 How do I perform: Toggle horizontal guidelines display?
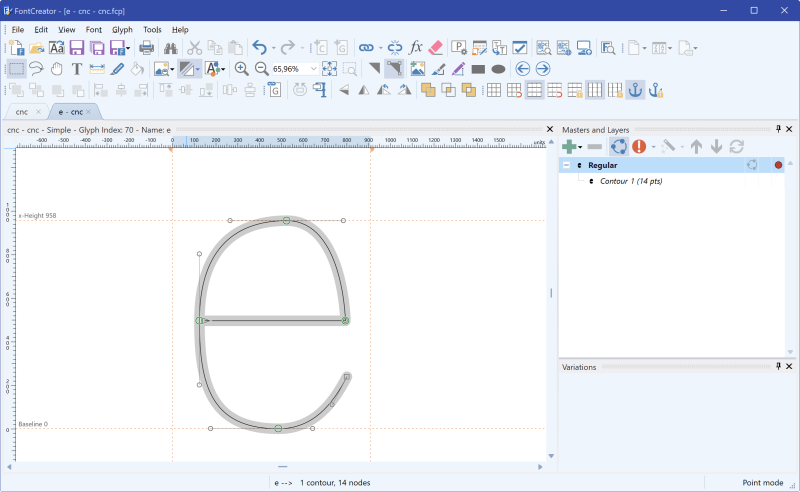point(534,90)
